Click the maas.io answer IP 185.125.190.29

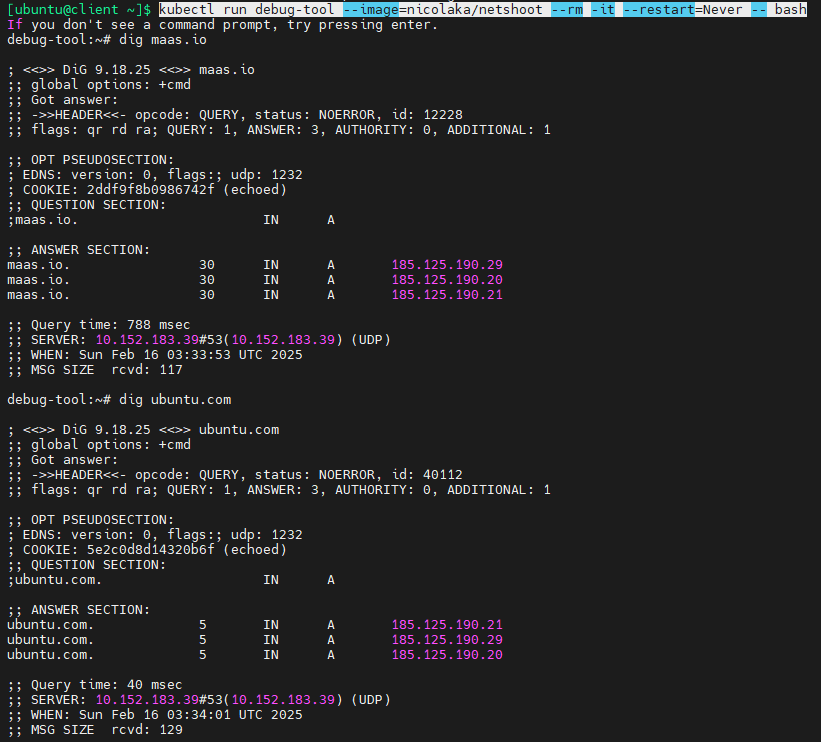447,264
